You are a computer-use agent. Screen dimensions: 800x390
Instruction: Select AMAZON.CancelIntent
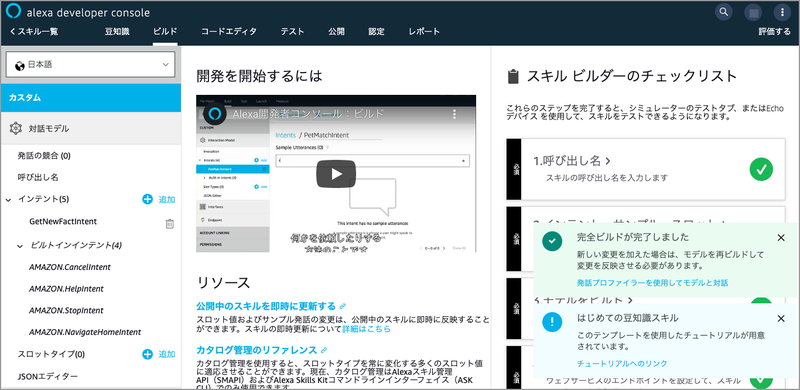(70, 267)
